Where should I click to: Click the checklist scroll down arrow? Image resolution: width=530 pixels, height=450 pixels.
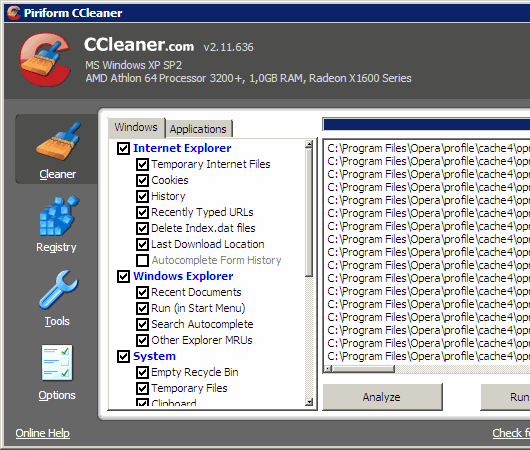pyautogui.click(x=309, y=402)
